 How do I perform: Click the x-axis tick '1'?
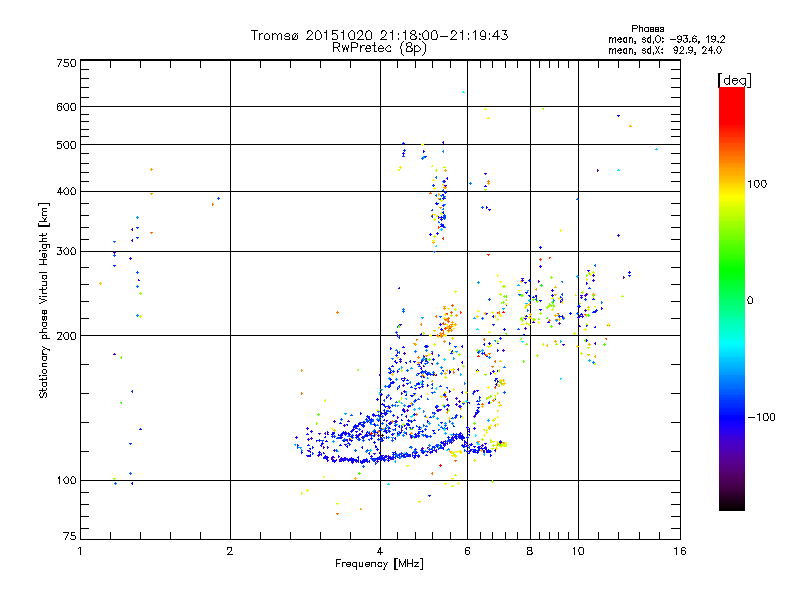(x=80, y=551)
